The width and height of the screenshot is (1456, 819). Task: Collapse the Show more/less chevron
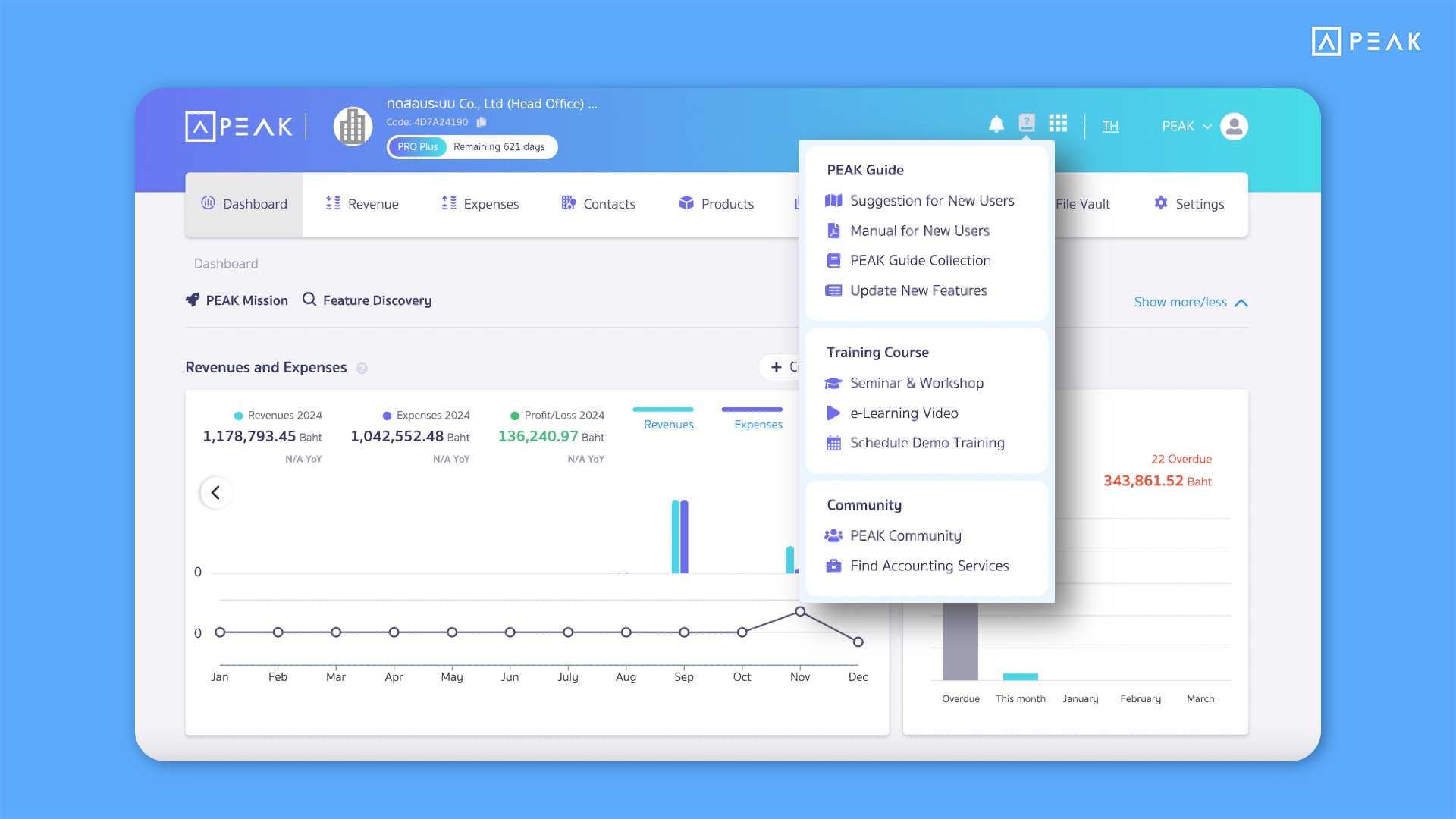click(1241, 302)
